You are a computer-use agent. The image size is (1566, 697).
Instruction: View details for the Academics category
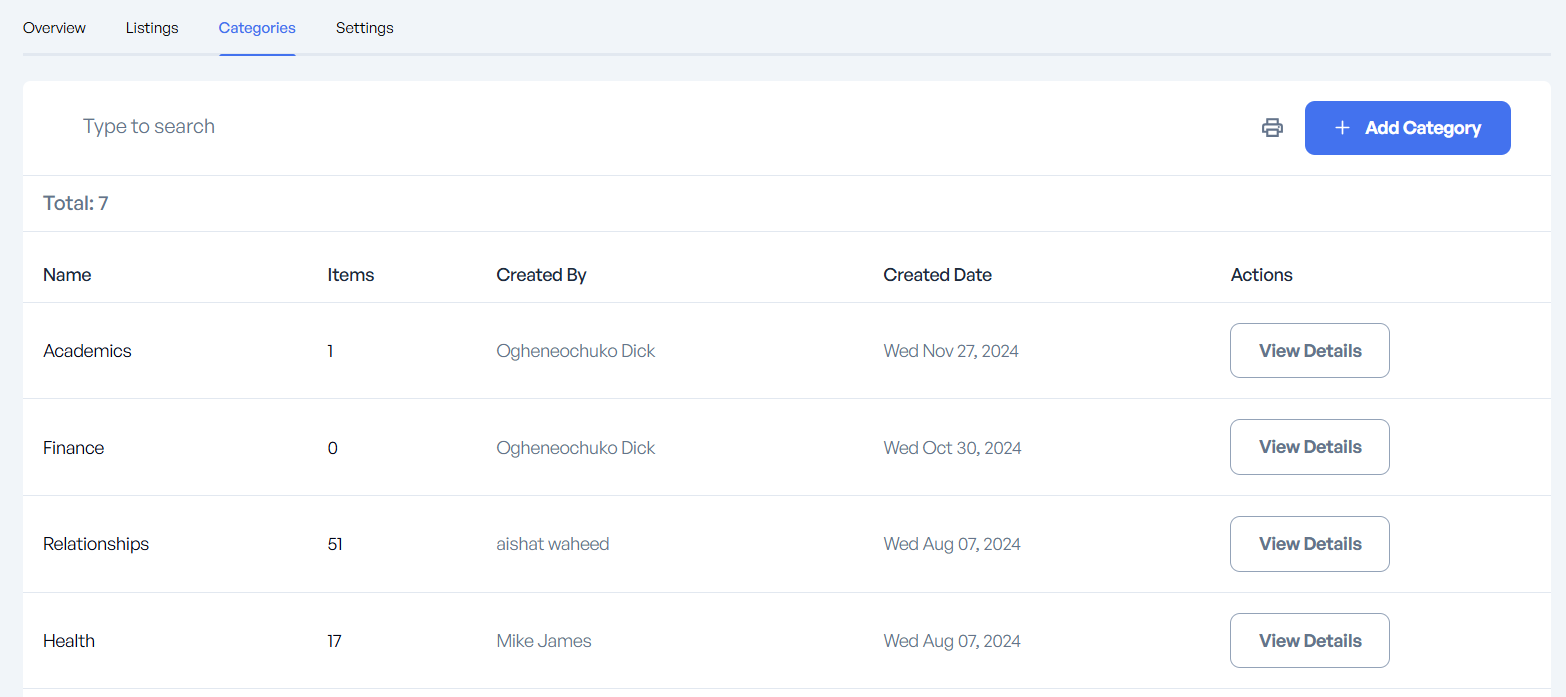[1309, 351]
